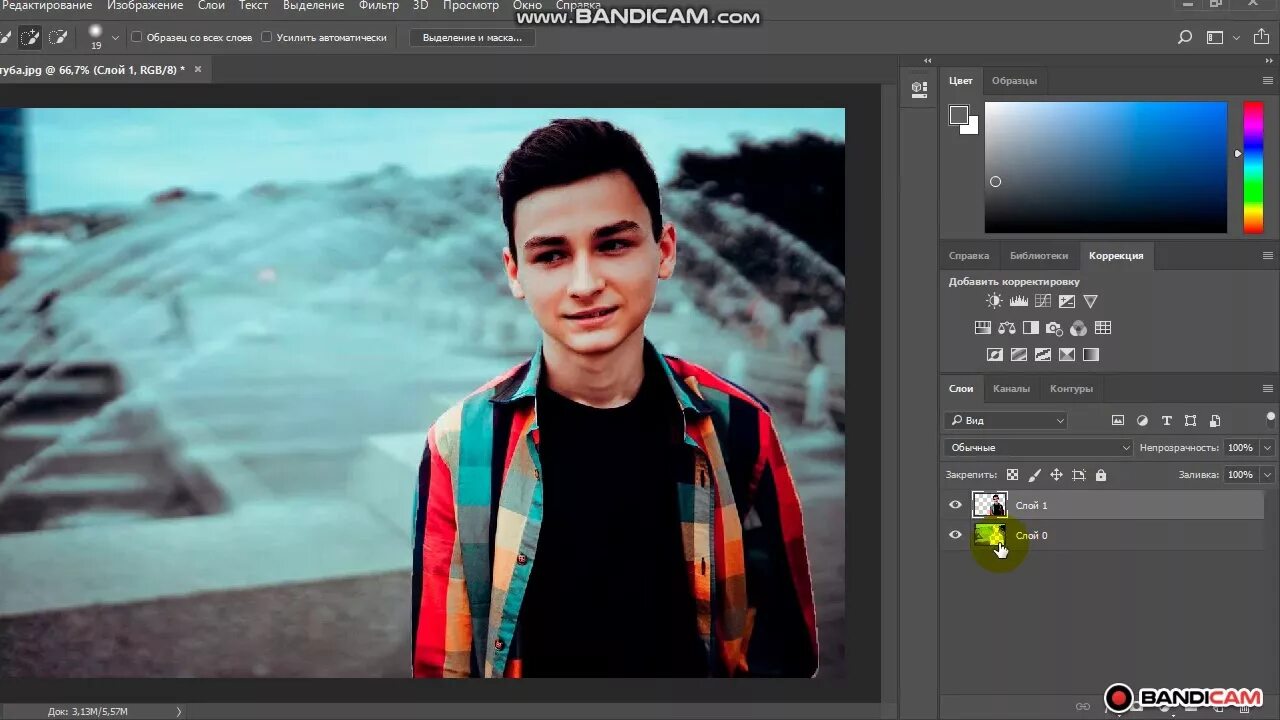Hide layer 'Слой 0' with eye icon
The image size is (1280, 720).
[x=955, y=535]
